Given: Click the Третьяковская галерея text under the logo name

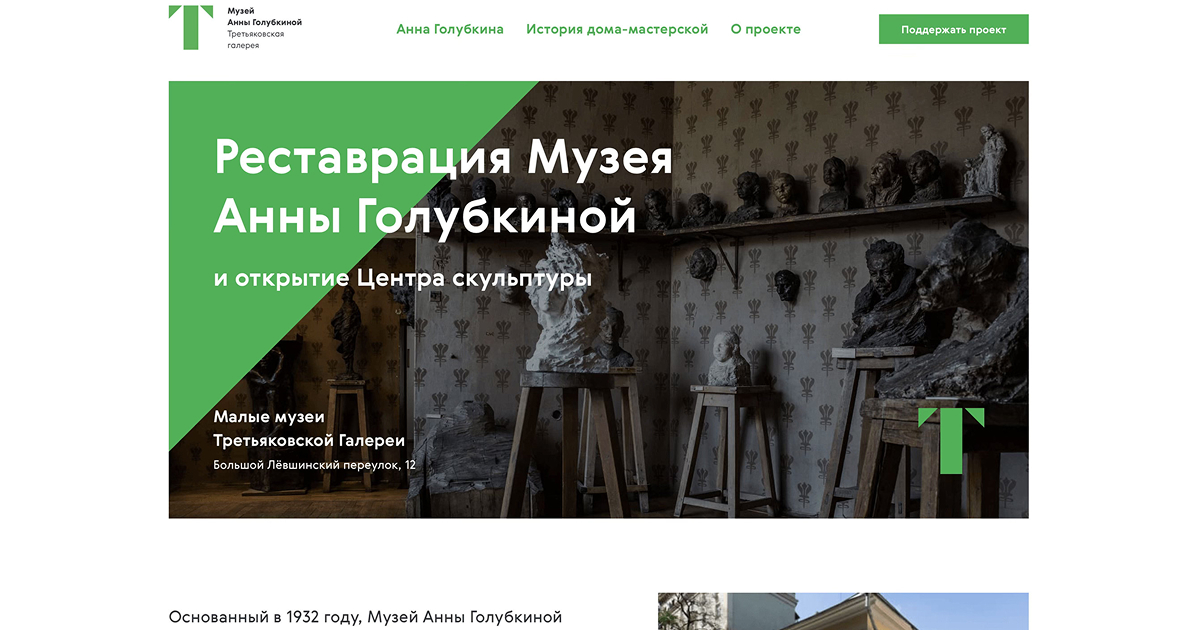Looking at the screenshot, I should point(255,39).
